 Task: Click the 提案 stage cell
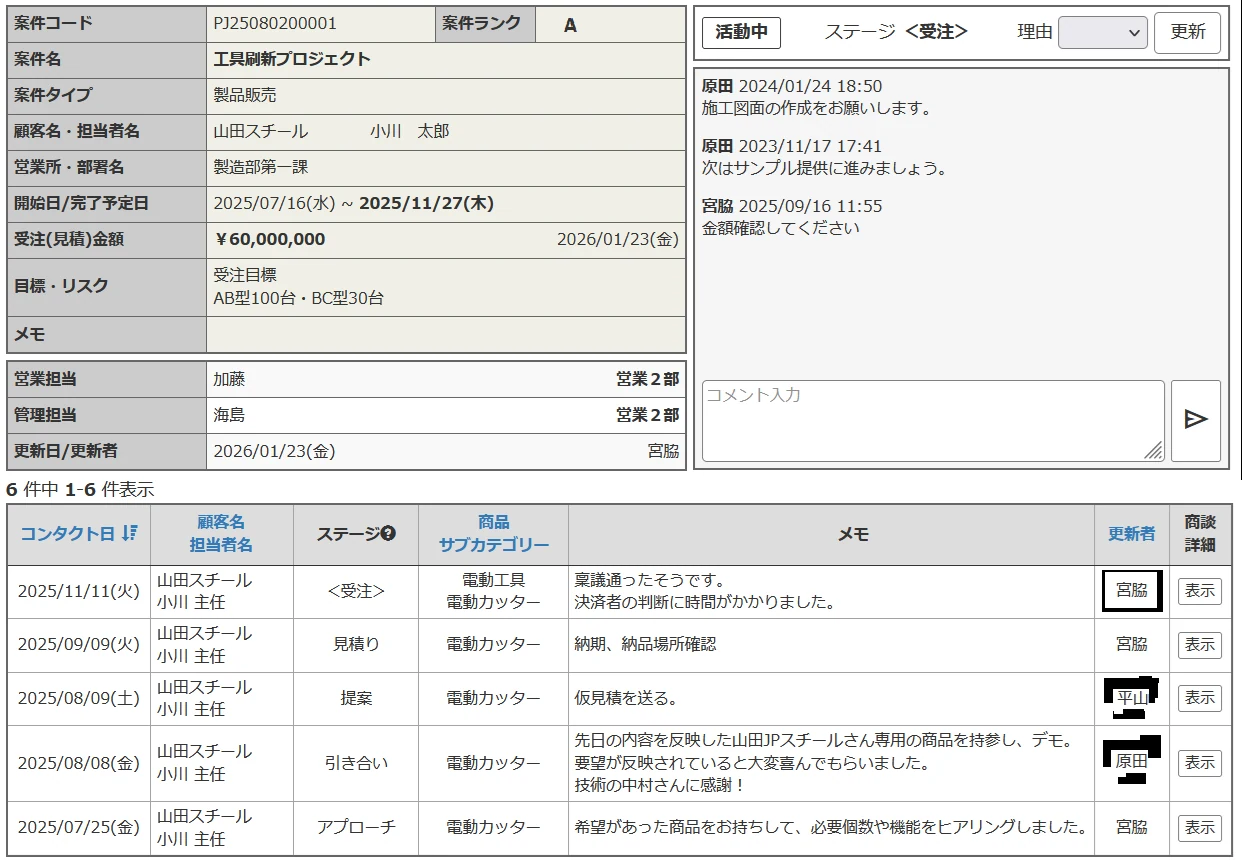[356, 698]
